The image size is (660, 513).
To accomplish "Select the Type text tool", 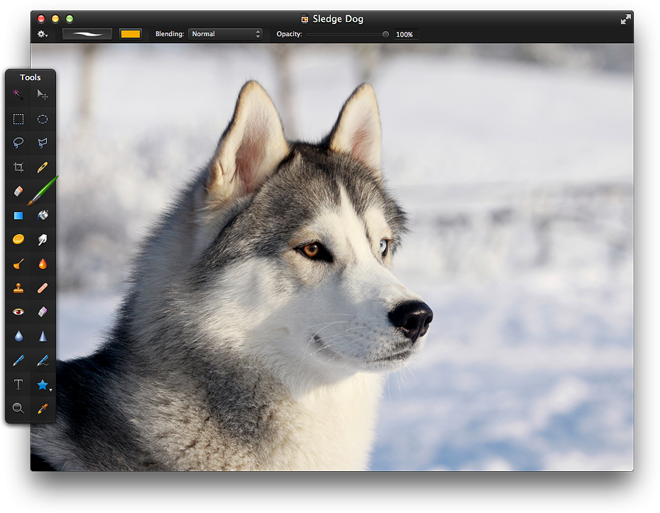I will pos(18,384).
